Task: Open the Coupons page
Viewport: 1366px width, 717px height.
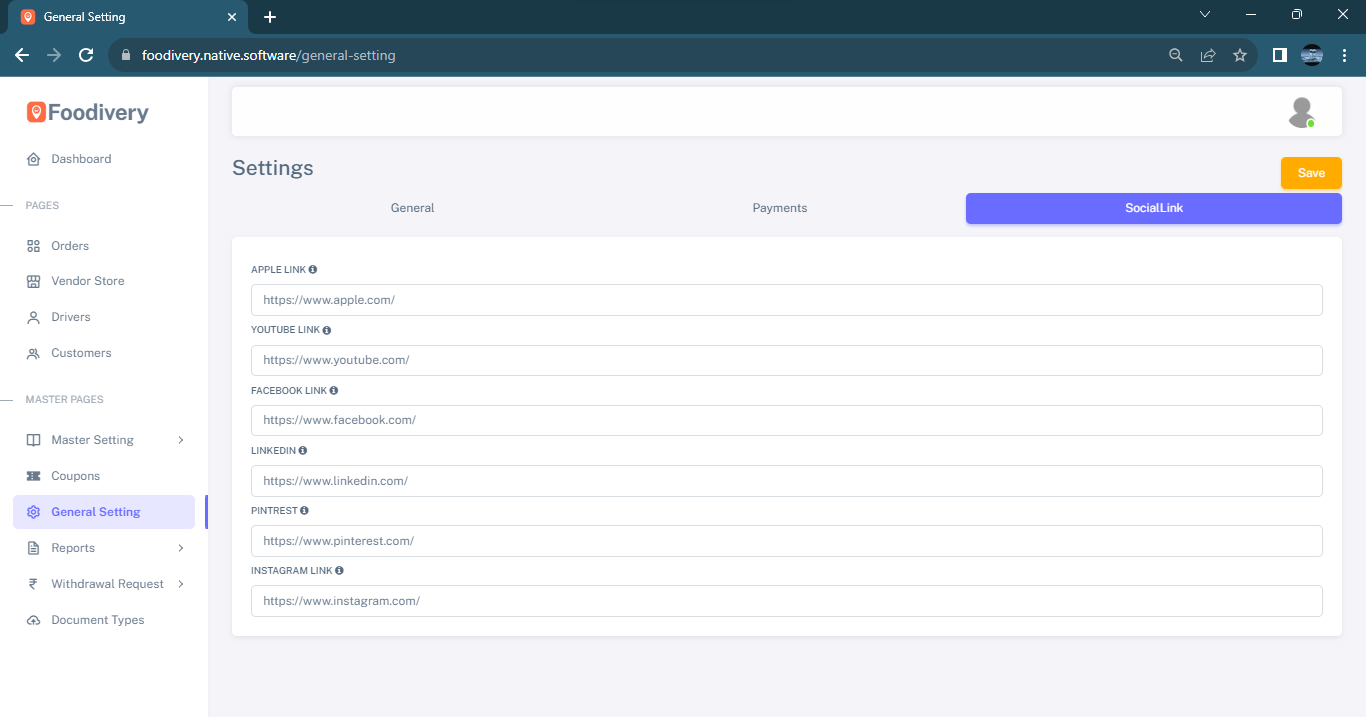Action: (x=76, y=476)
